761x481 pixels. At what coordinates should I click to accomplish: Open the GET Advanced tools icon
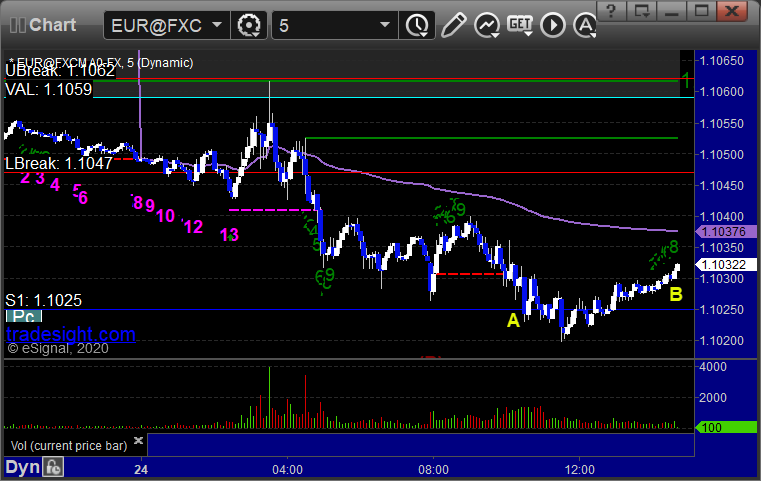click(x=520, y=25)
